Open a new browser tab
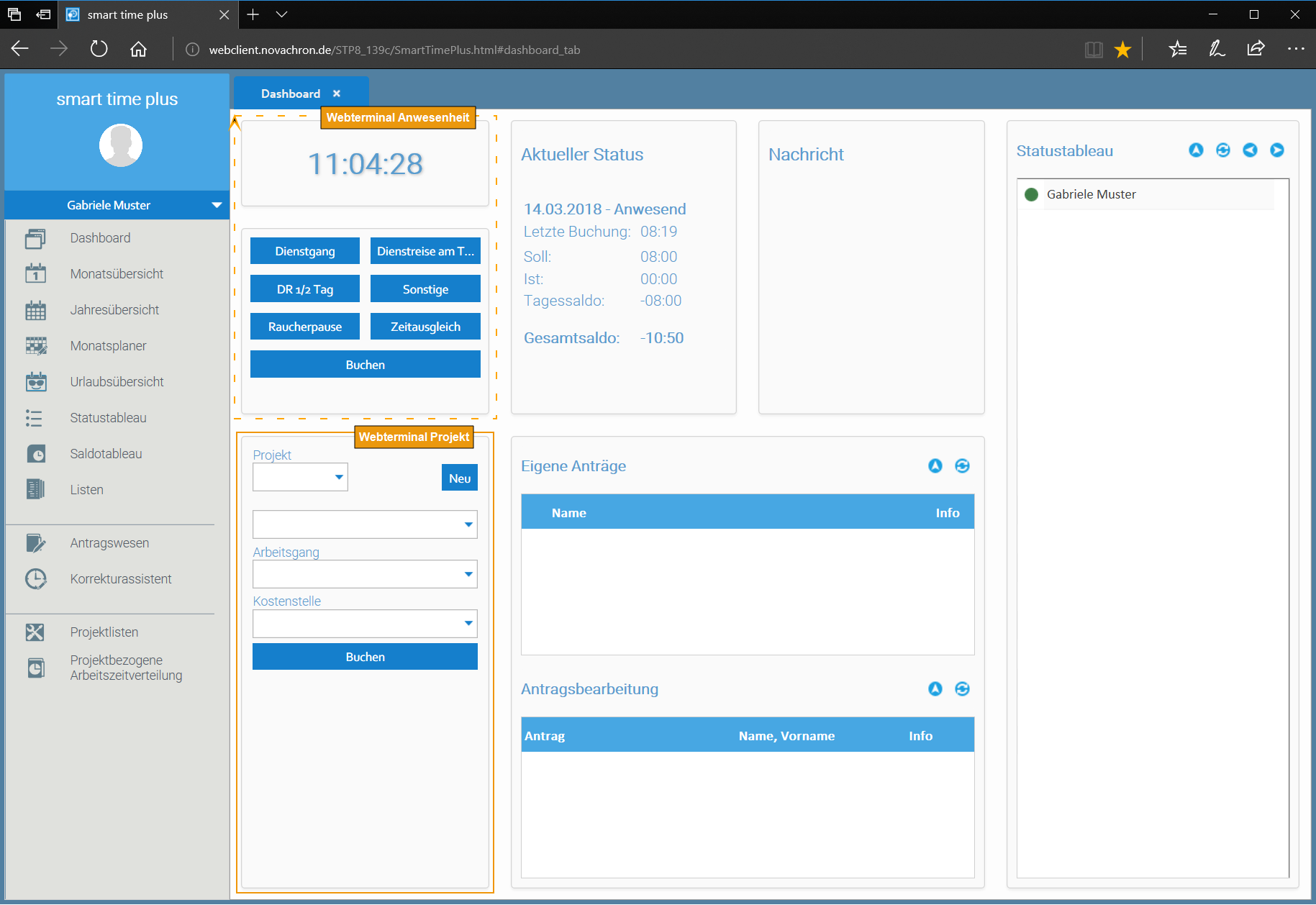 coord(253,14)
